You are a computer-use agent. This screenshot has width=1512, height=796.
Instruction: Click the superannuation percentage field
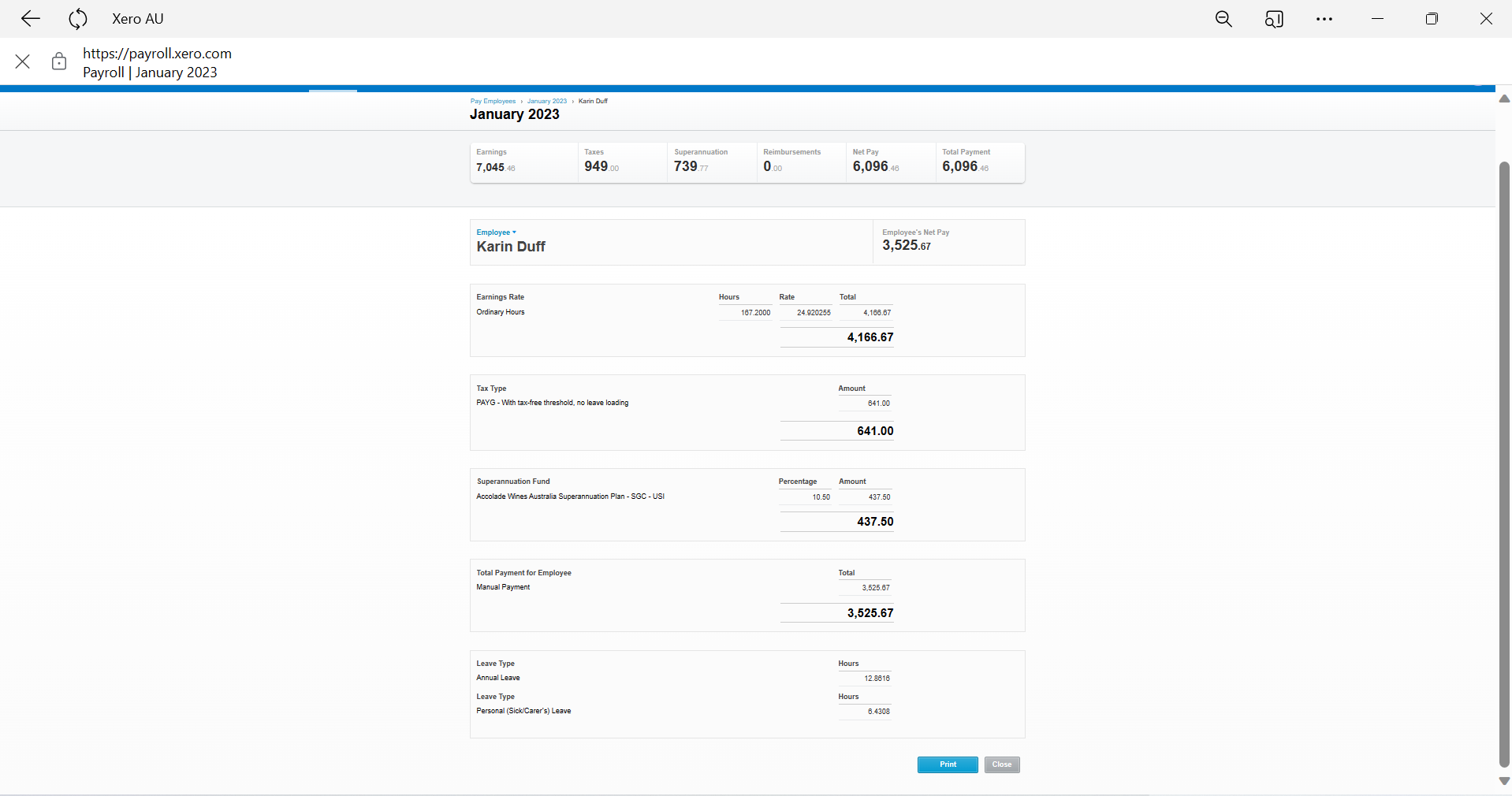pos(806,497)
